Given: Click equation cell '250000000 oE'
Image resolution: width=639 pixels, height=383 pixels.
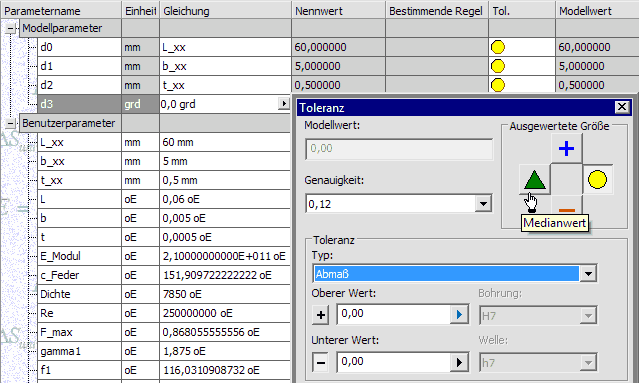Looking at the screenshot, I should point(225,313).
